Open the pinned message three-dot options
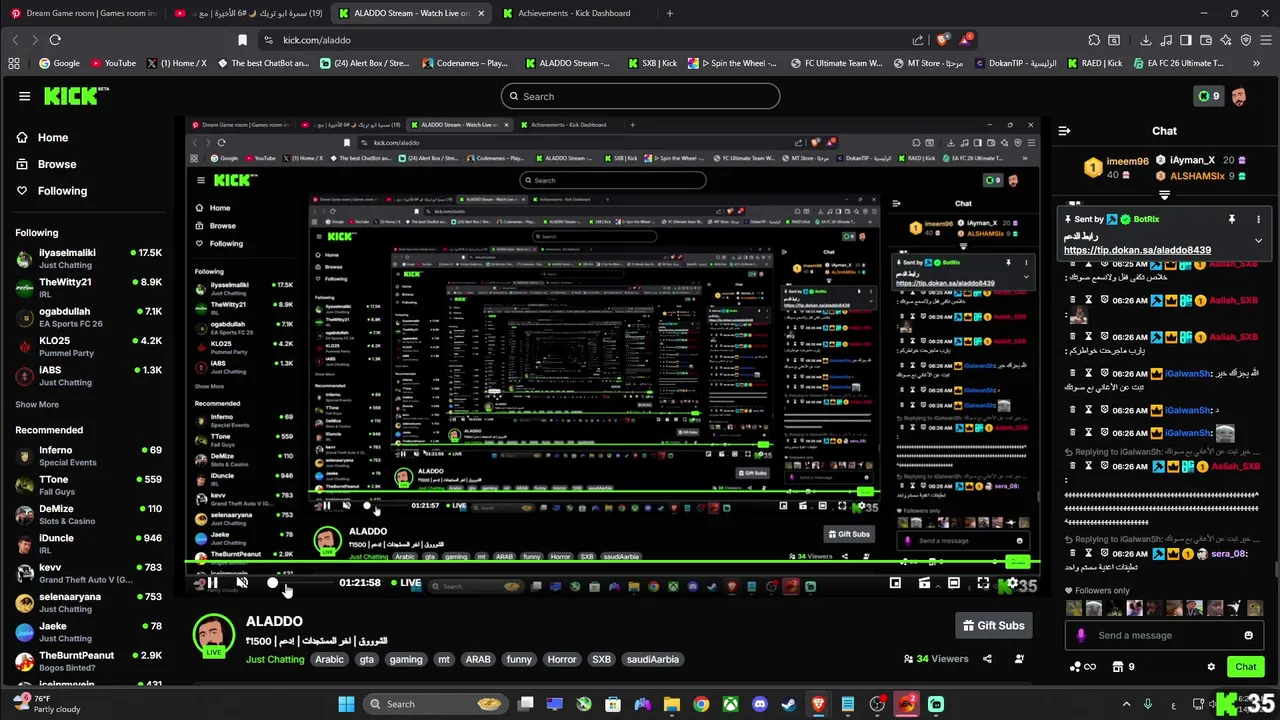Viewport: 1280px width, 720px height. 1258,219
